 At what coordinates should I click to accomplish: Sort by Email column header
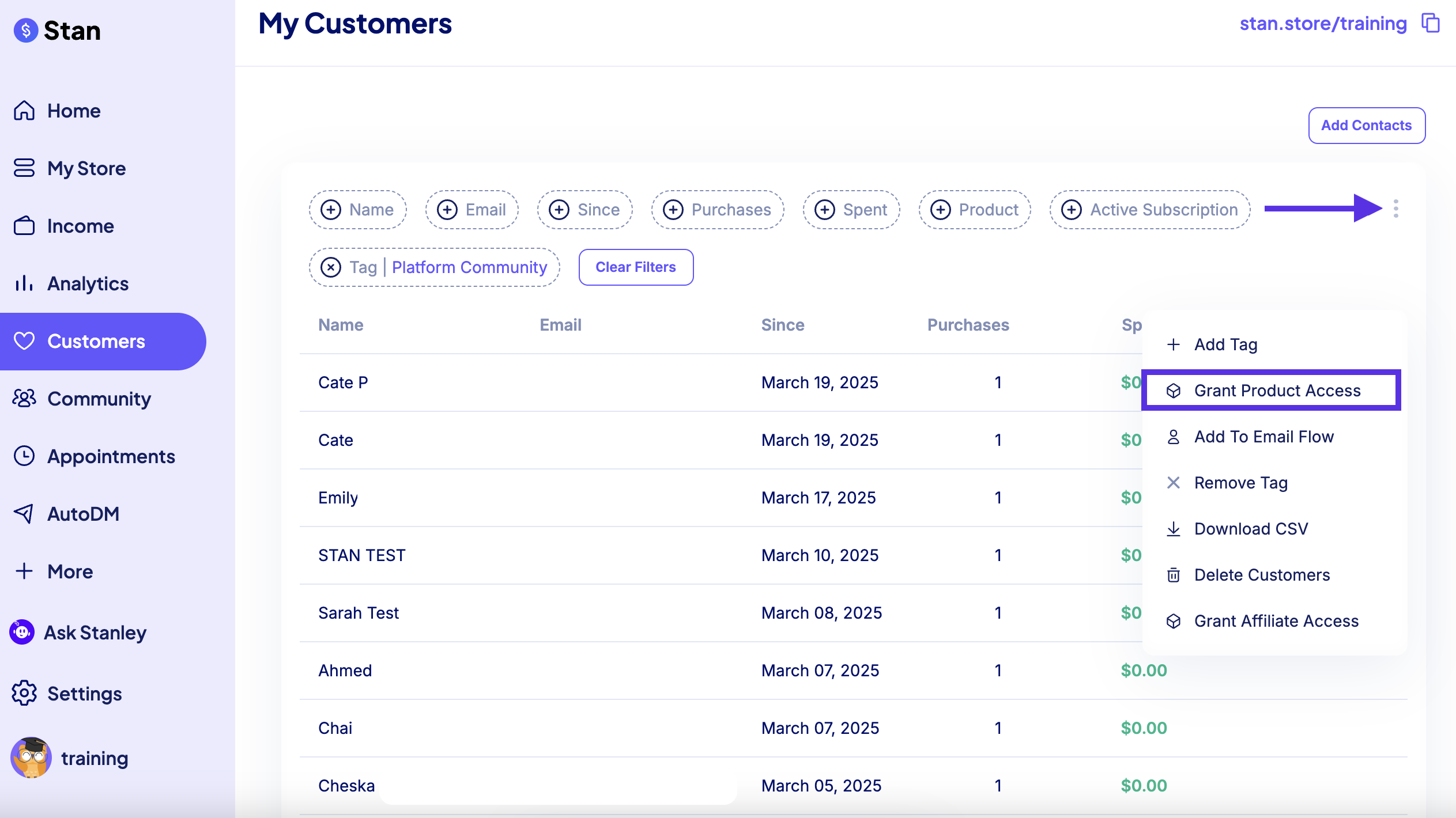(560, 325)
